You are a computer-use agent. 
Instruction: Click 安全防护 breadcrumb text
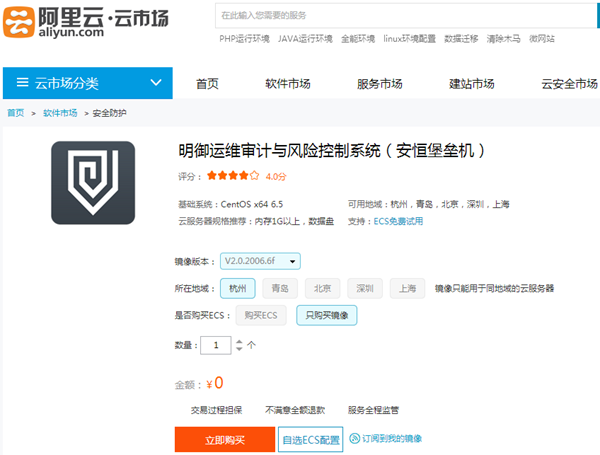point(109,113)
